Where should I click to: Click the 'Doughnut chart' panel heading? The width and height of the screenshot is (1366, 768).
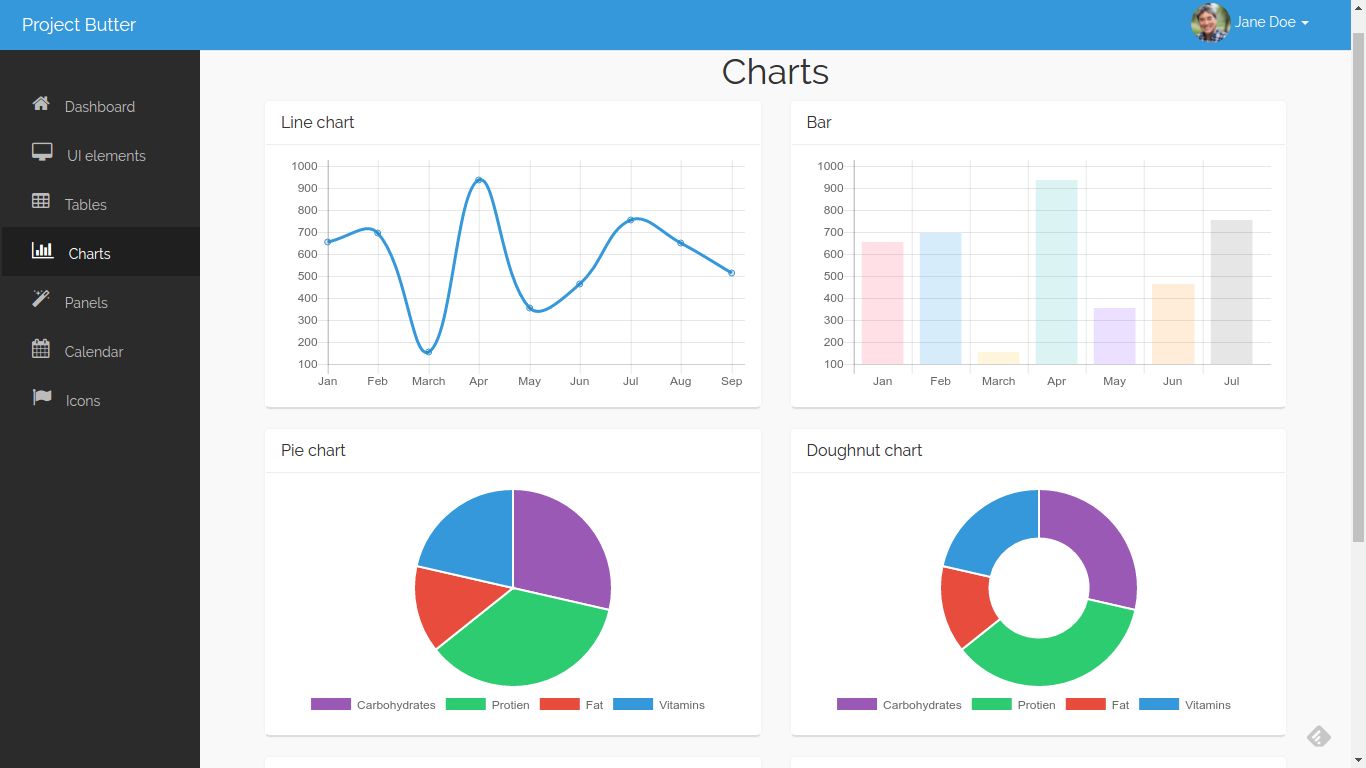(864, 450)
